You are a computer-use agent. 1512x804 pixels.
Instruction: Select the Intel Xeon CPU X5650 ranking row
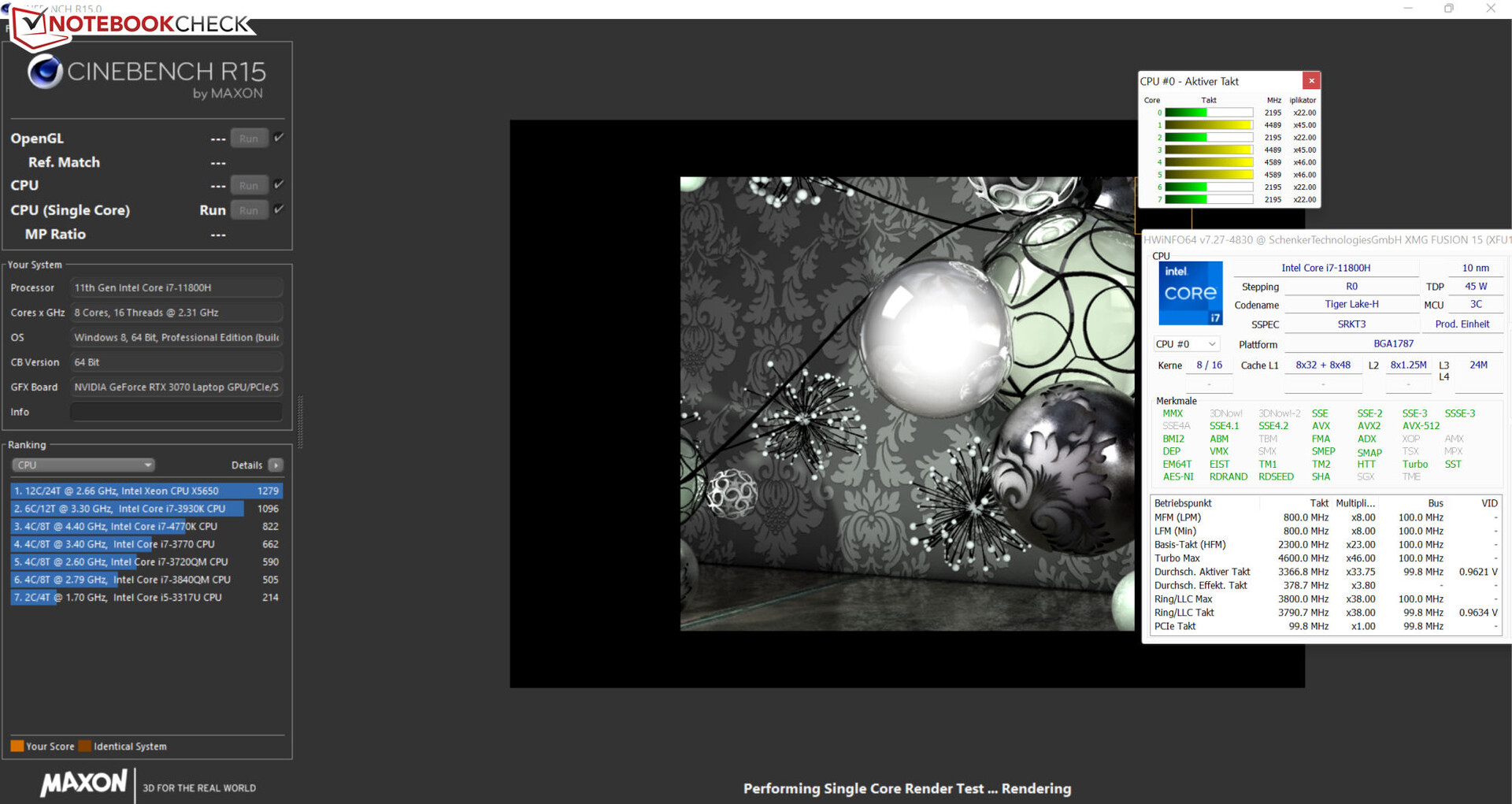(x=146, y=491)
